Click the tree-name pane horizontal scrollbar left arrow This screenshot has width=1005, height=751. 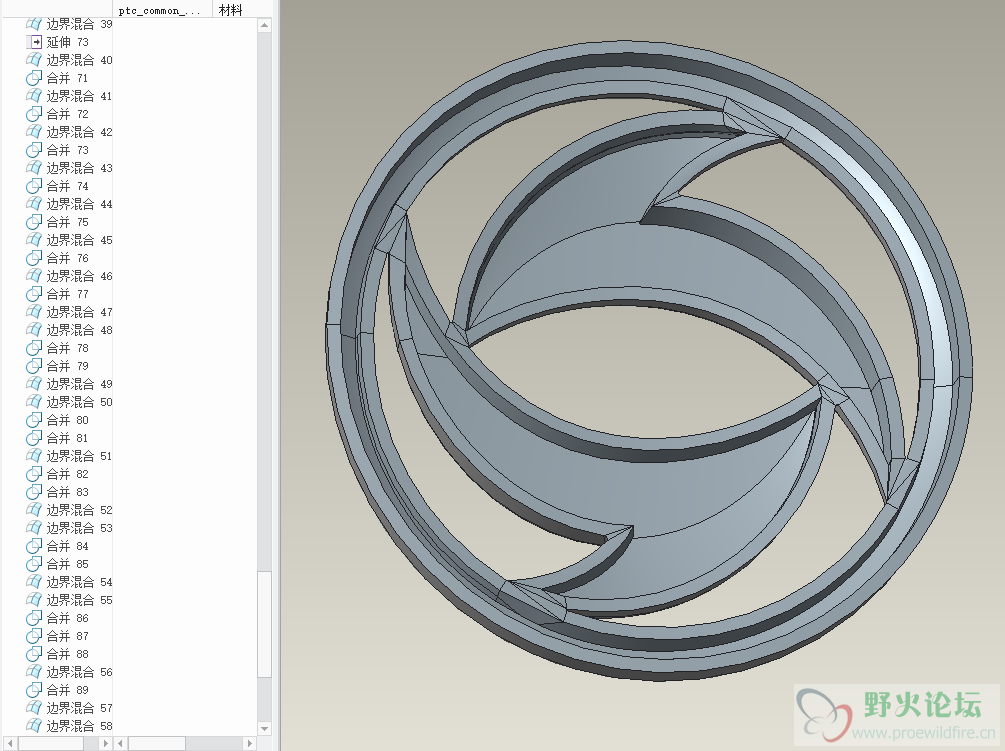10,743
